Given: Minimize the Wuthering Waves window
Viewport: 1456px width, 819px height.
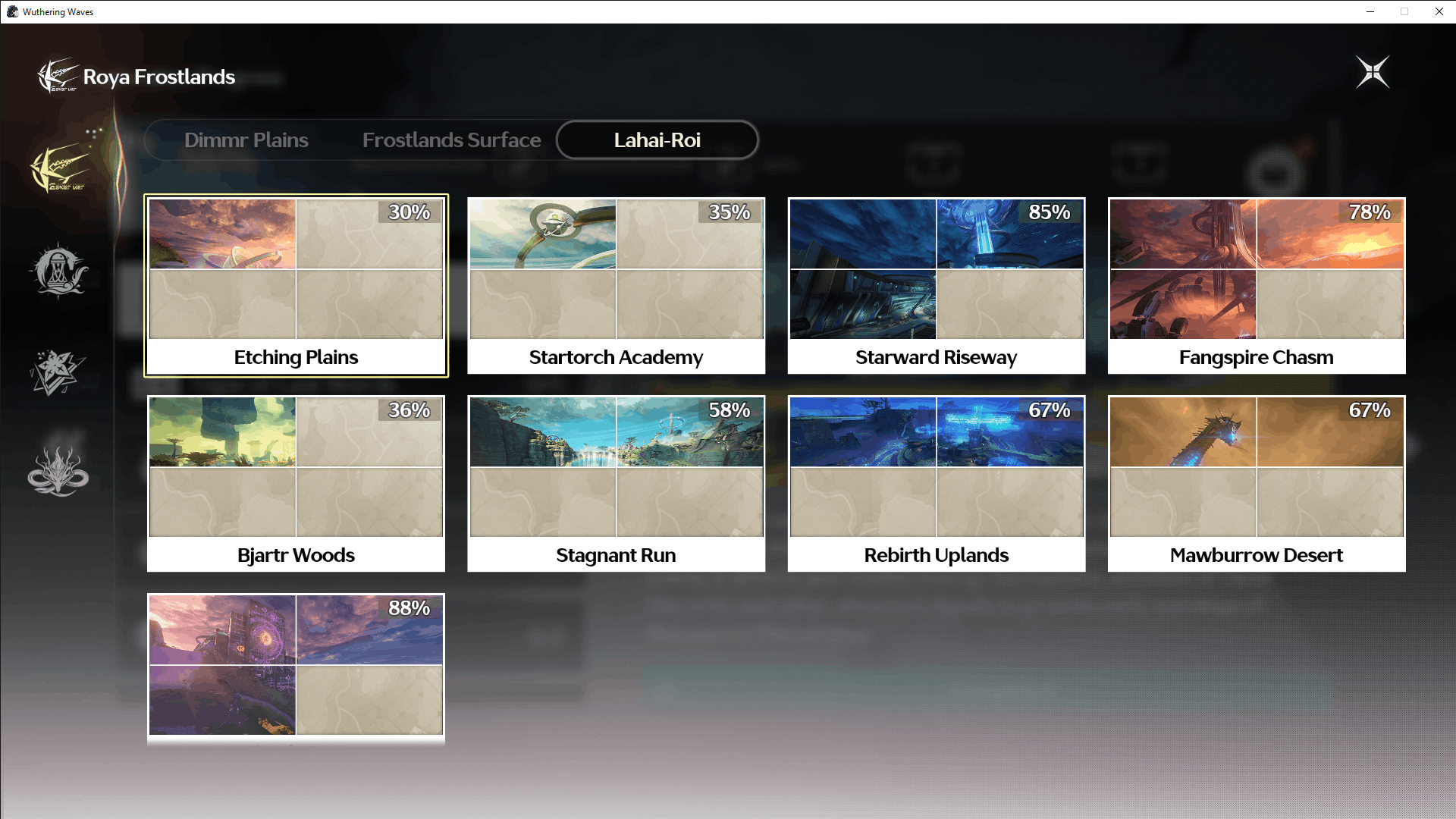Looking at the screenshot, I should (1370, 11).
